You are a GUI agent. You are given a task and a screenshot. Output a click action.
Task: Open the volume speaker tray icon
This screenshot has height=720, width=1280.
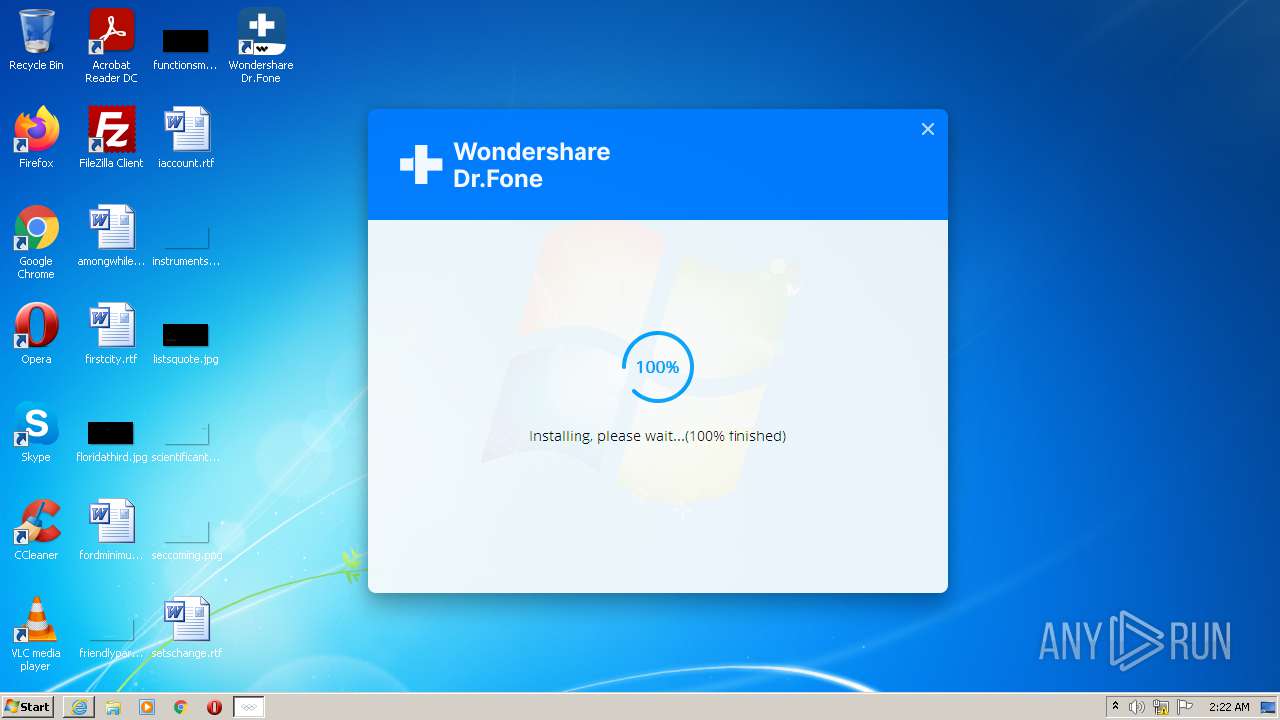point(1137,707)
